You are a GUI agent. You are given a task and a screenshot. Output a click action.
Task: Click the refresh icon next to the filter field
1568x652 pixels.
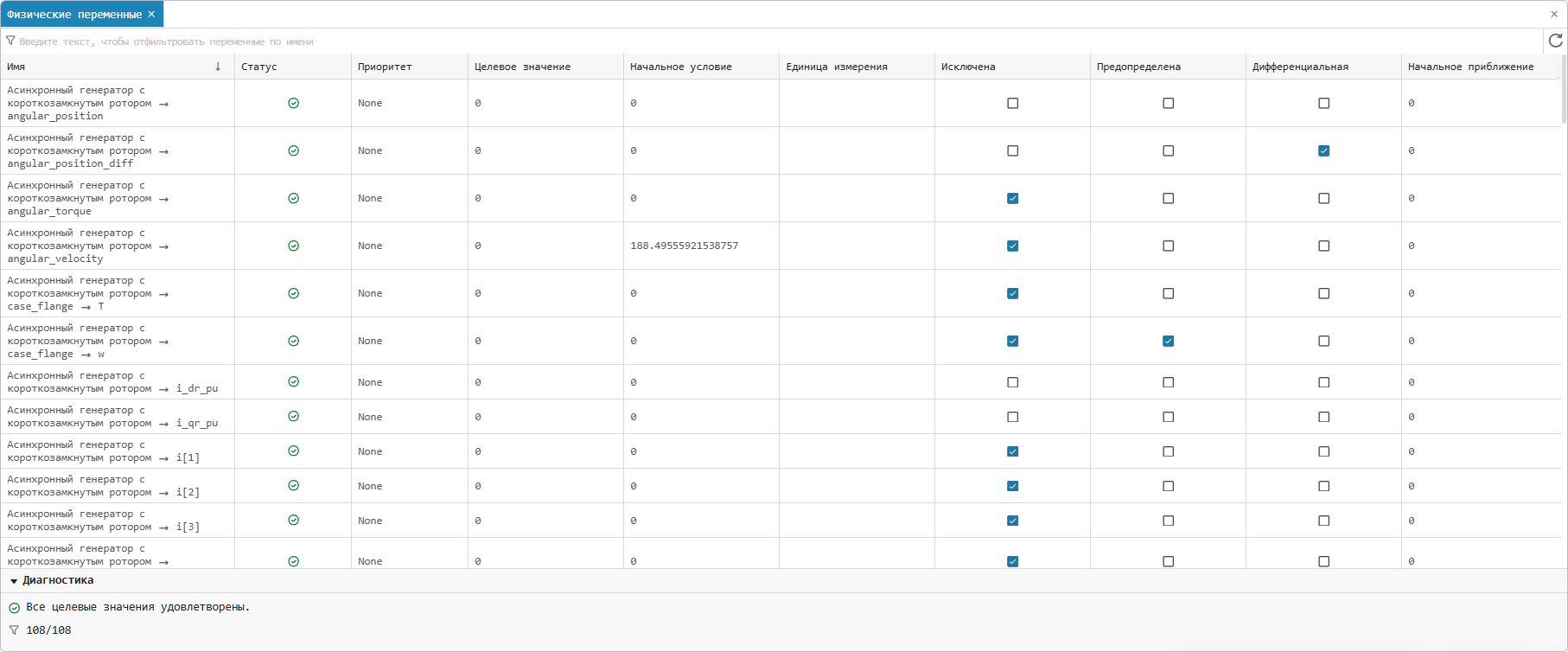click(x=1555, y=41)
